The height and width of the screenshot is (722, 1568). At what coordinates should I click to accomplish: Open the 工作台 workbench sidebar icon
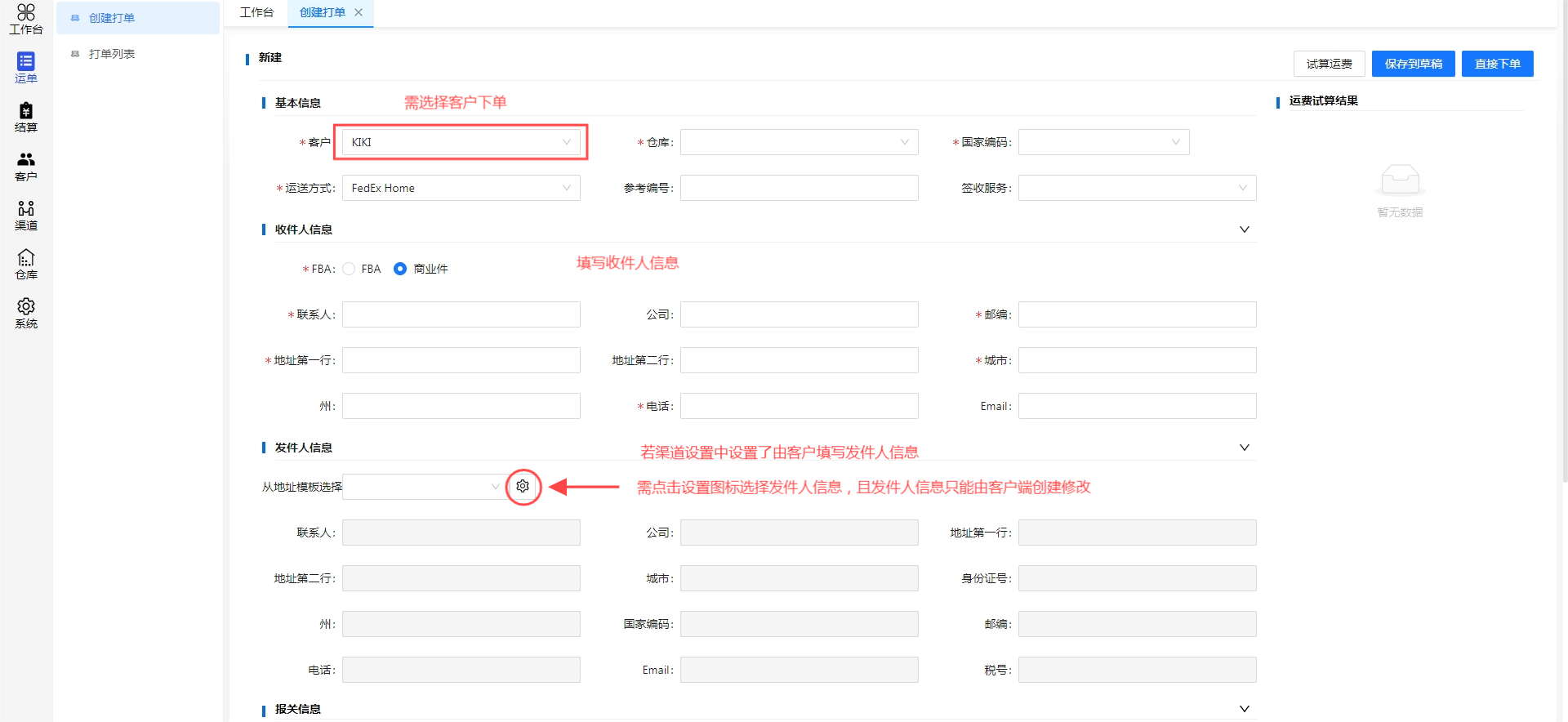tap(26, 19)
